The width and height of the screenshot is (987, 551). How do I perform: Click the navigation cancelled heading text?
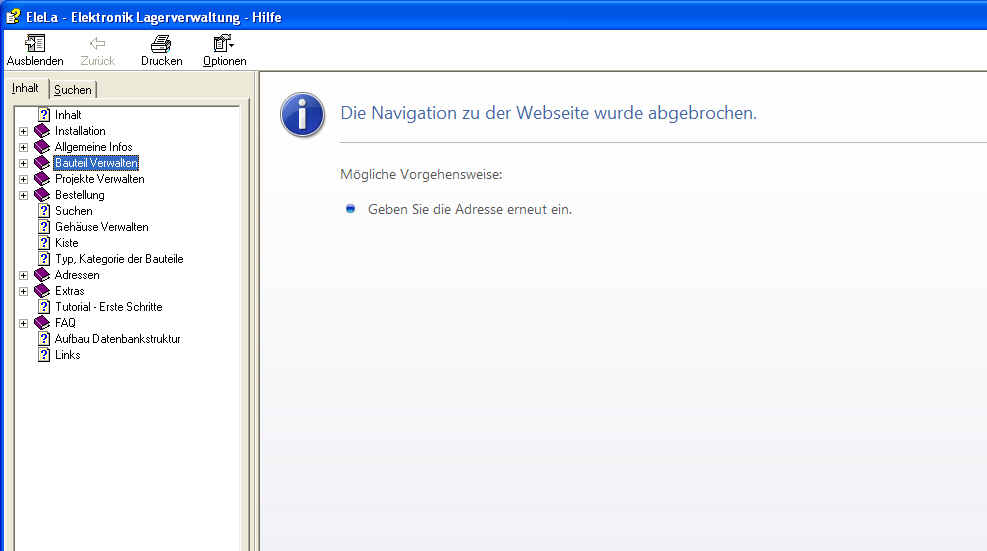(548, 113)
